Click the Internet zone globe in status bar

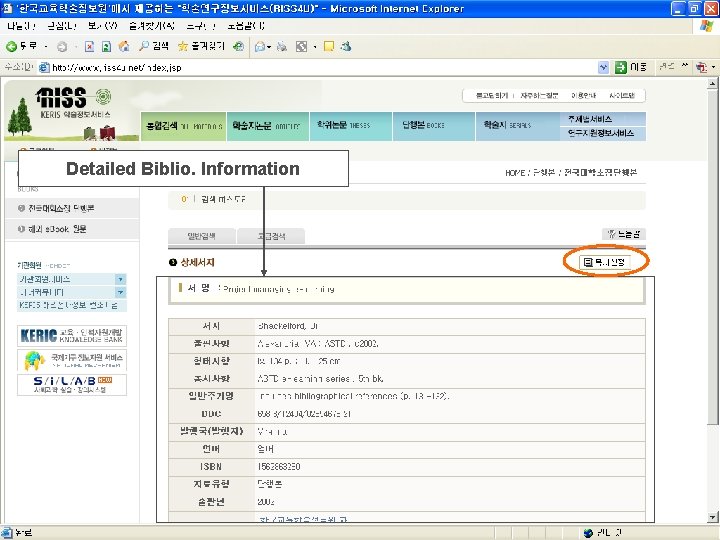pyautogui.click(x=588, y=533)
